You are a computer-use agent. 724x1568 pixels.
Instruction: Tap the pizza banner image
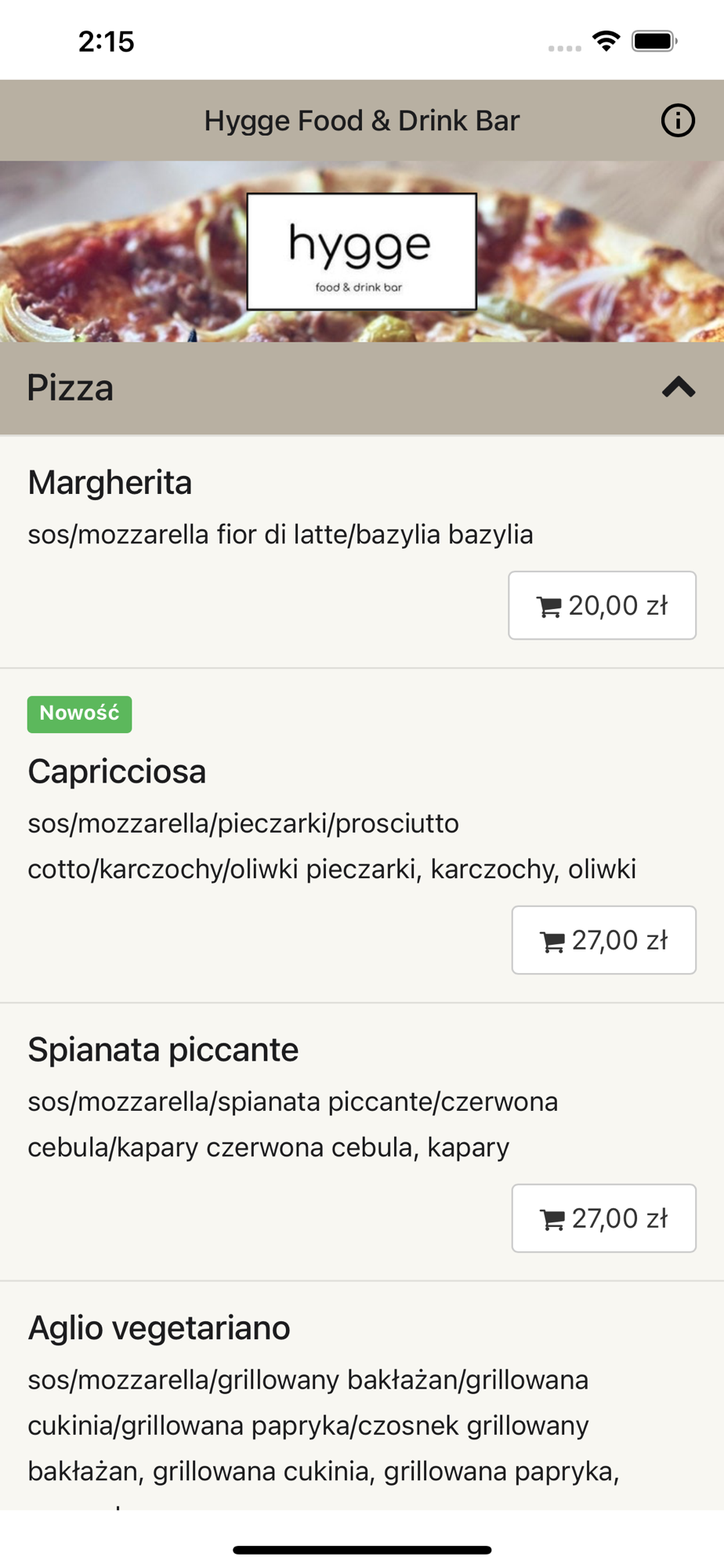coord(118,259)
